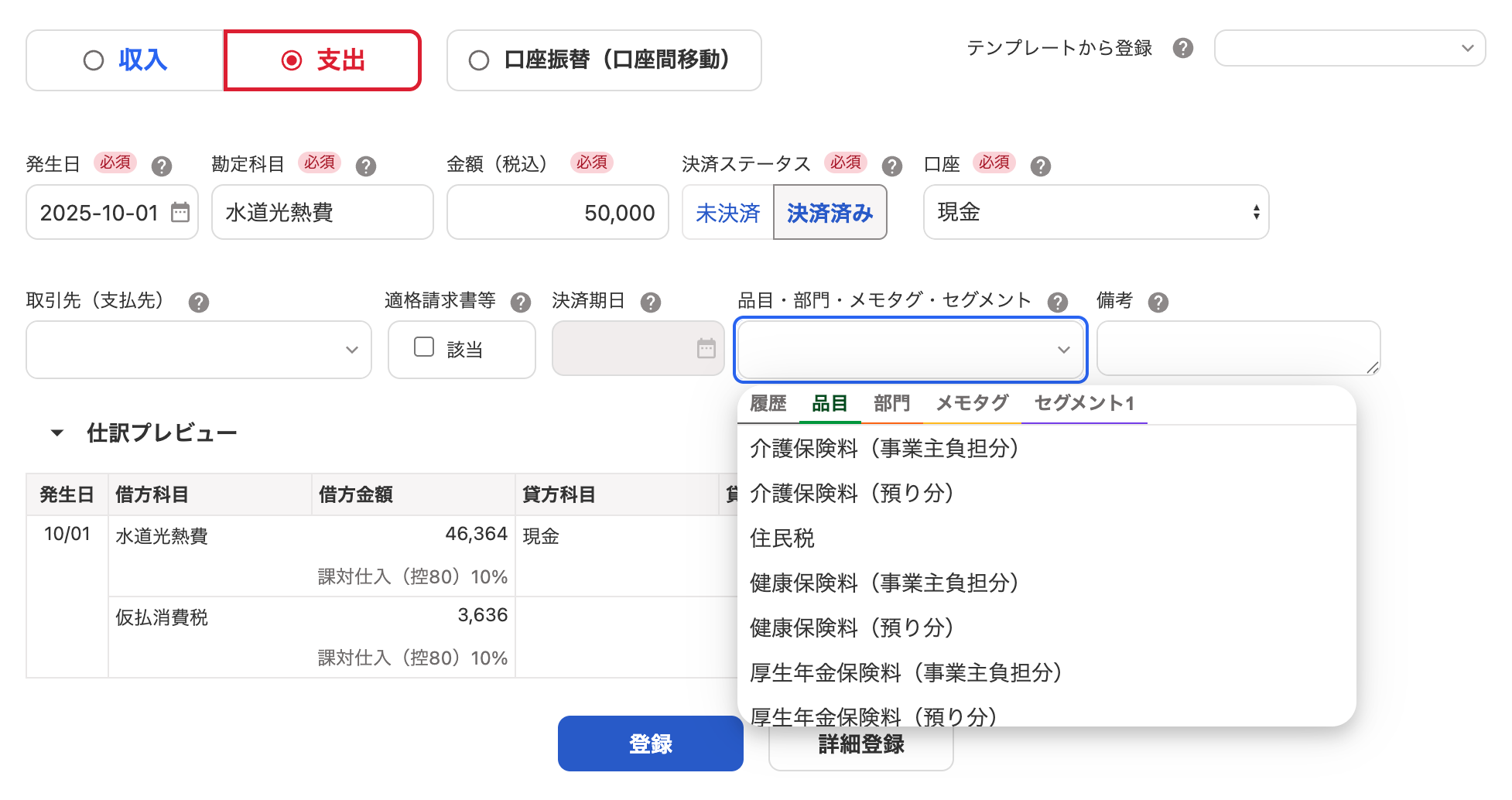Screen dimensions: 1512x800
Task: Open calendar picker in 発生日 field
Action: pyautogui.click(x=180, y=212)
